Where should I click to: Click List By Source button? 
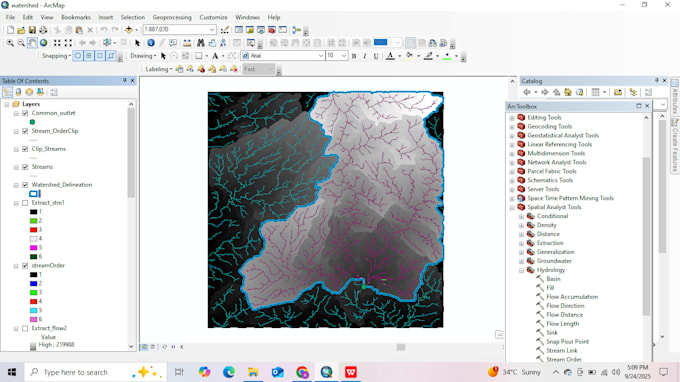pyautogui.click(x=18, y=92)
